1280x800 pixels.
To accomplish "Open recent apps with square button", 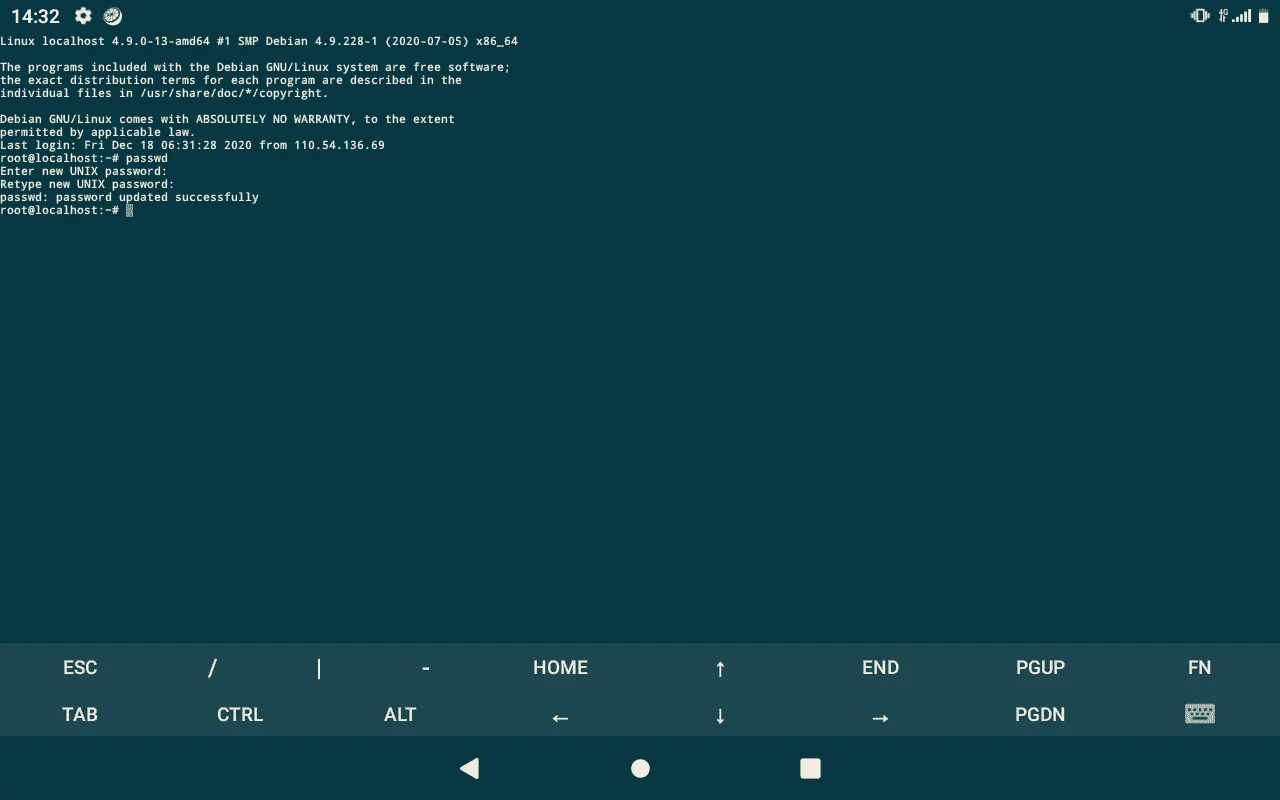I will 811,768.
